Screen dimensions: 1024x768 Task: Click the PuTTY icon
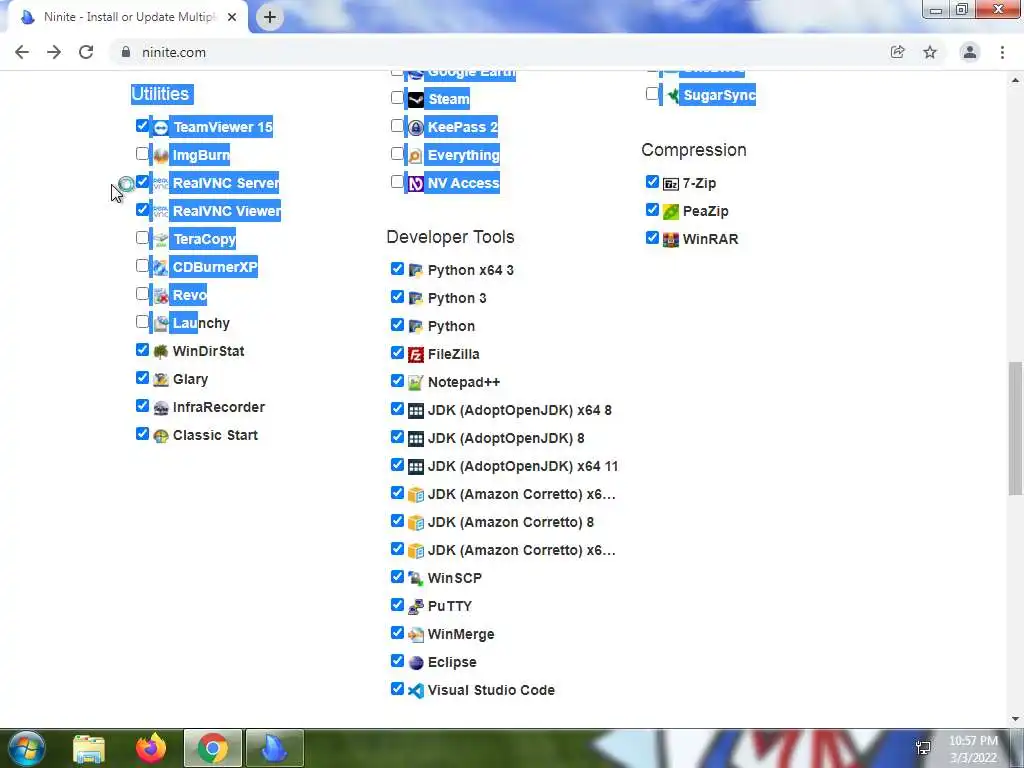pyautogui.click(x=416, y=607)
